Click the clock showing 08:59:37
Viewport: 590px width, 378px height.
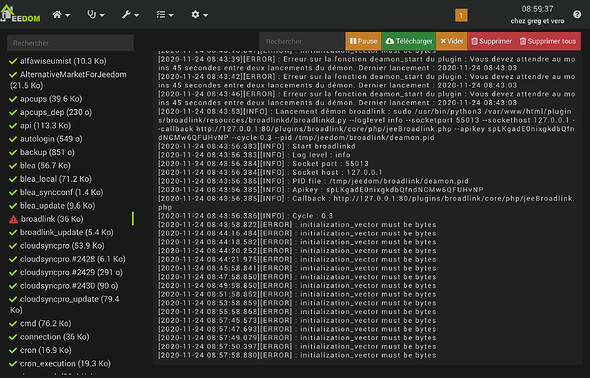[537, 9]
